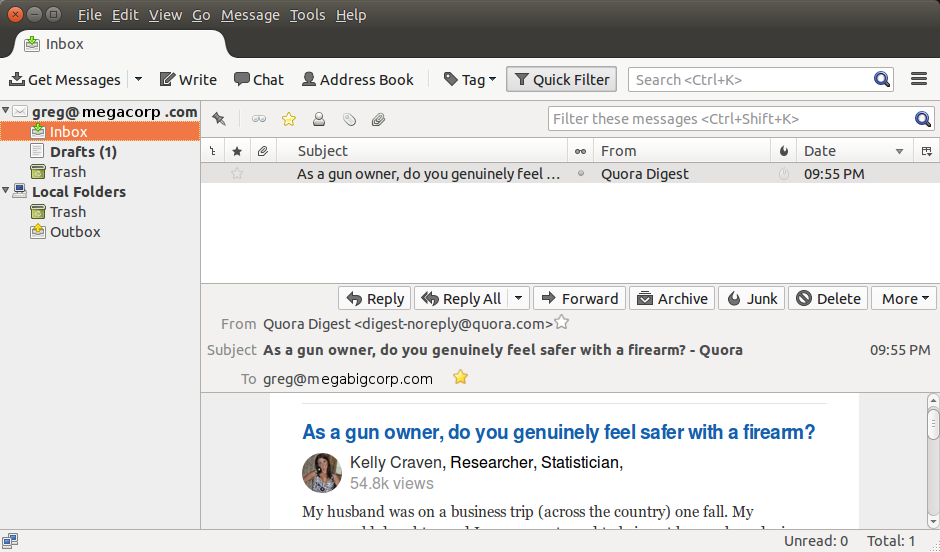Screen dimensions: 940x552
Task: Click the Write new message button
Action: (x=188, y=80)
